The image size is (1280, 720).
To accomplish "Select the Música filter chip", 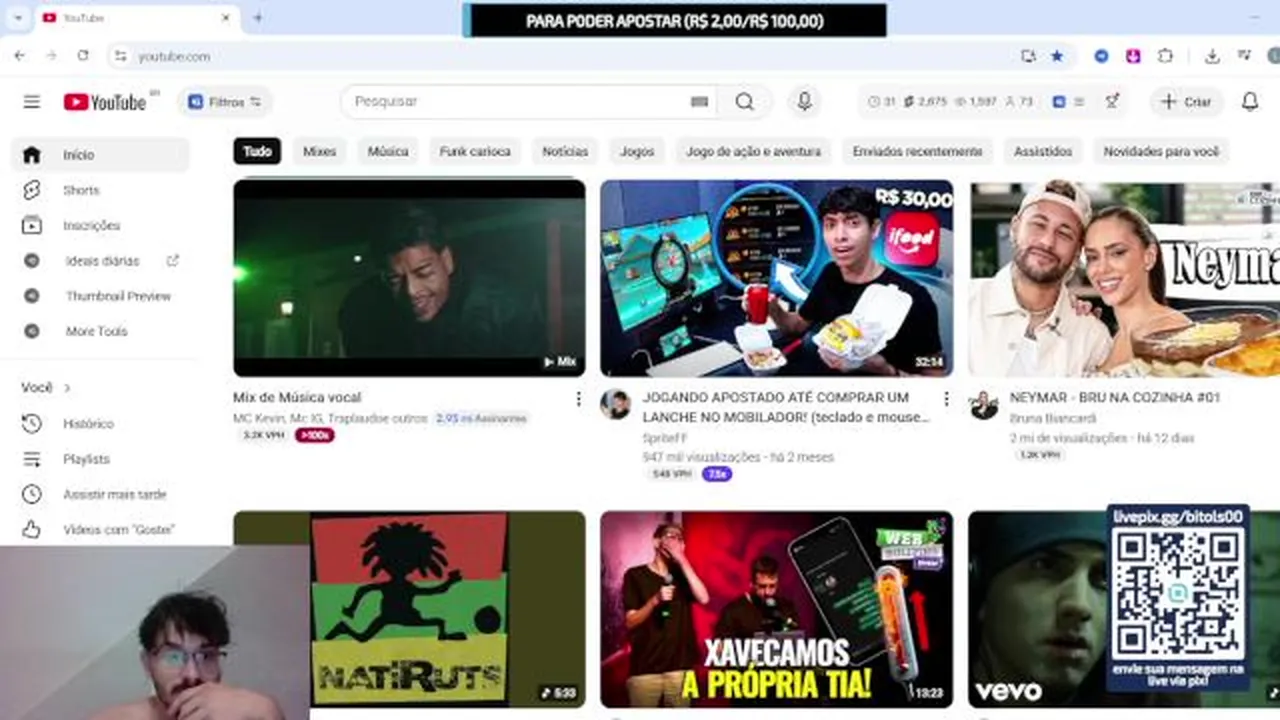I will pyautogui.click(x=388, y=151).
